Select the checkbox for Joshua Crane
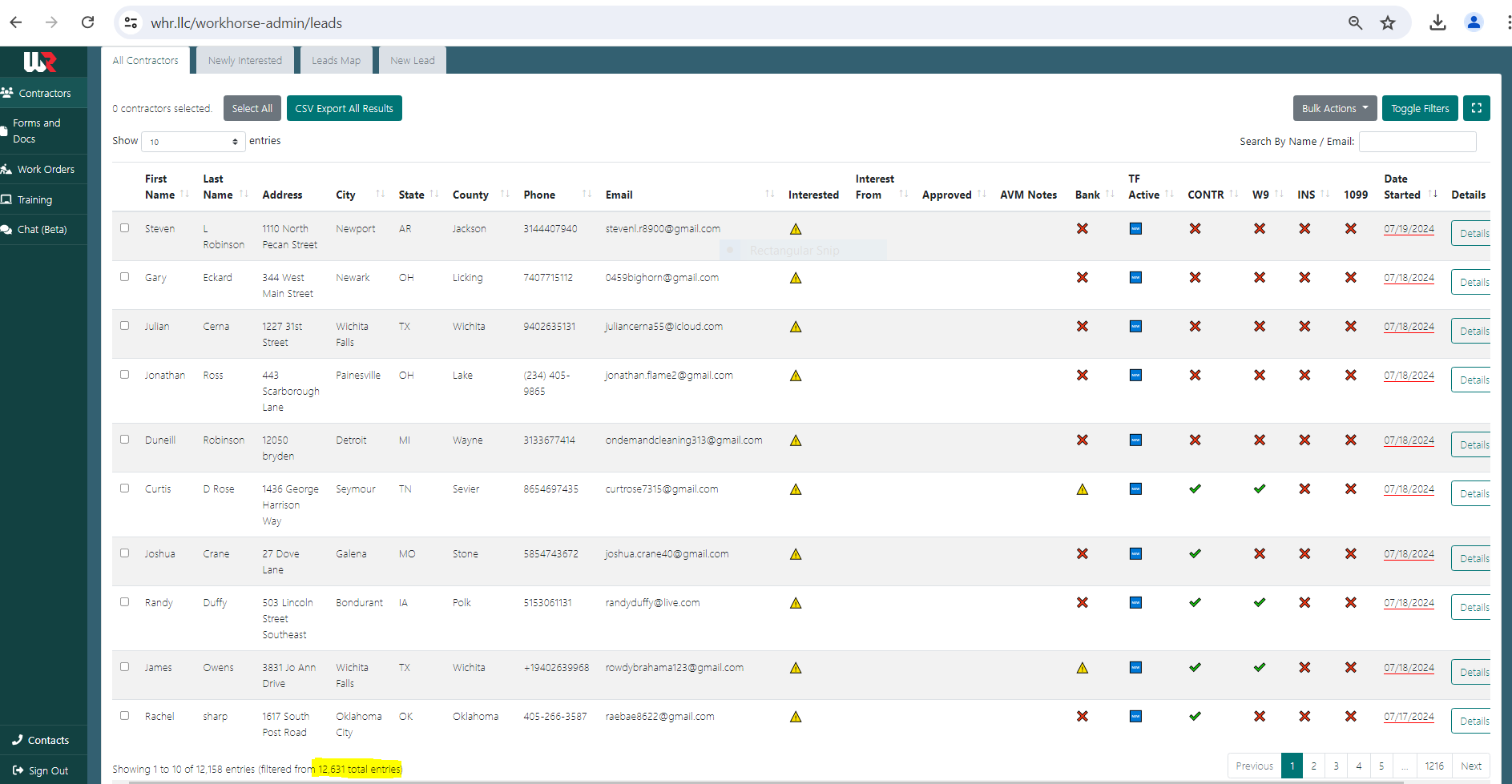The image size is (1512, 784). [124, 553]
